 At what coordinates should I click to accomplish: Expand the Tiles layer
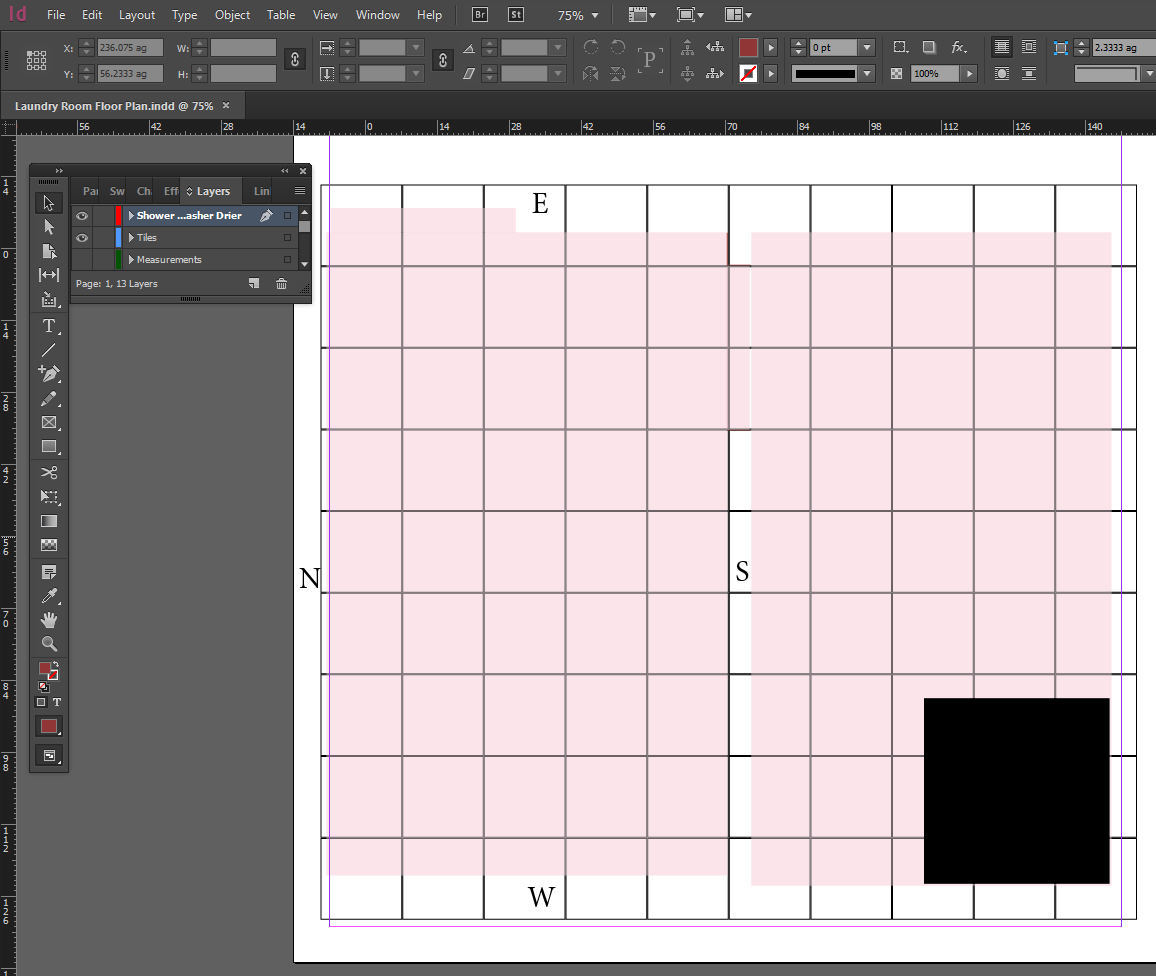(131, 238)
